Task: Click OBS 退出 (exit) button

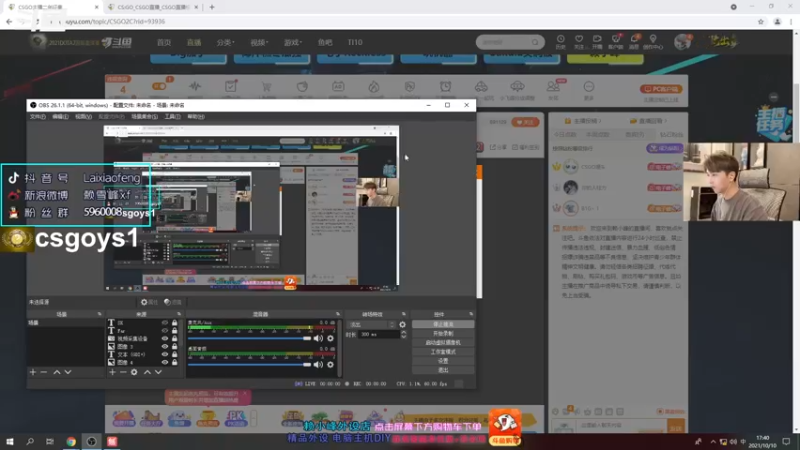Action: (443, 370)
